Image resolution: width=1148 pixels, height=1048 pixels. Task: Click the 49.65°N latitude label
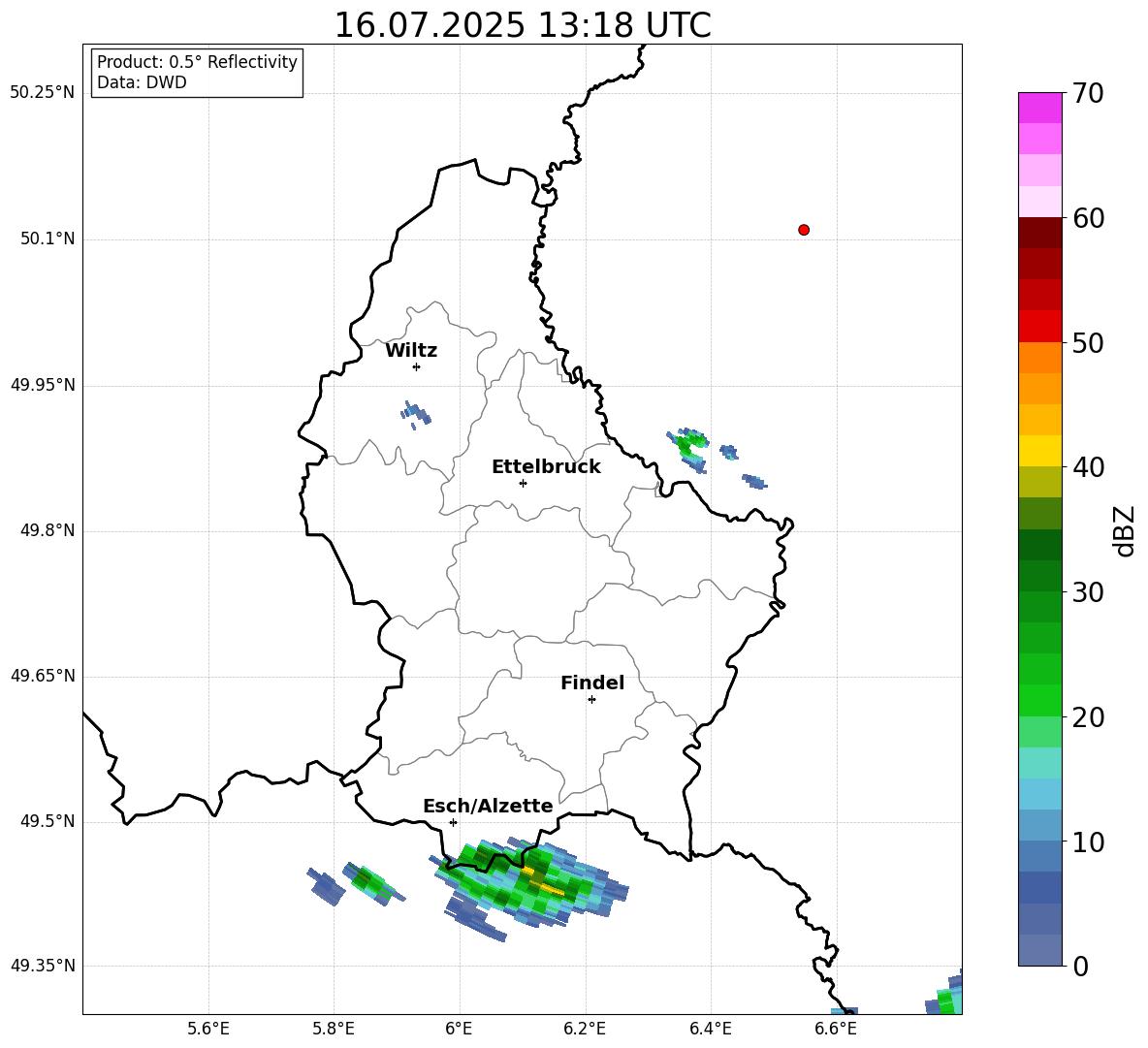point(43,676)
